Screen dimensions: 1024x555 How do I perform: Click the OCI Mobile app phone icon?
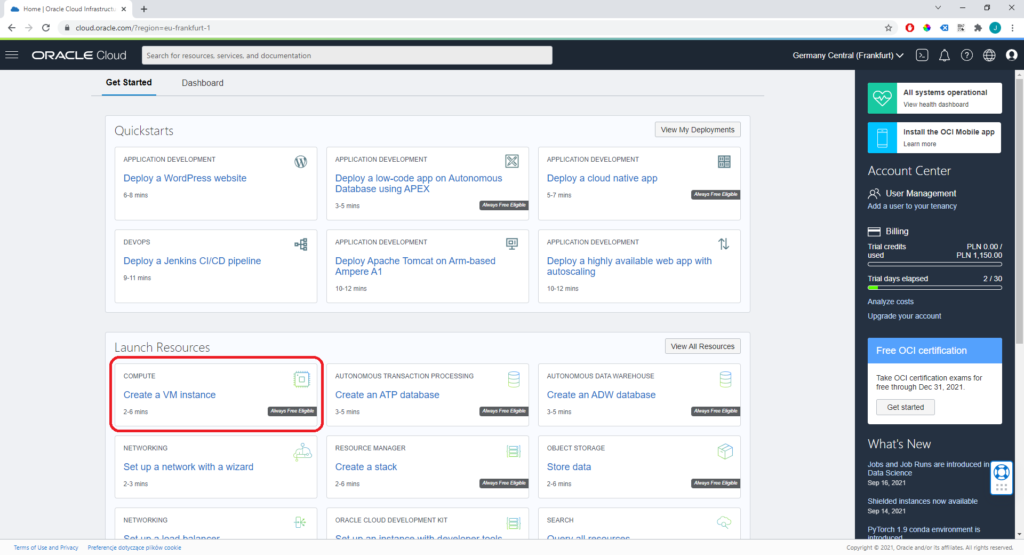(882, 138)
